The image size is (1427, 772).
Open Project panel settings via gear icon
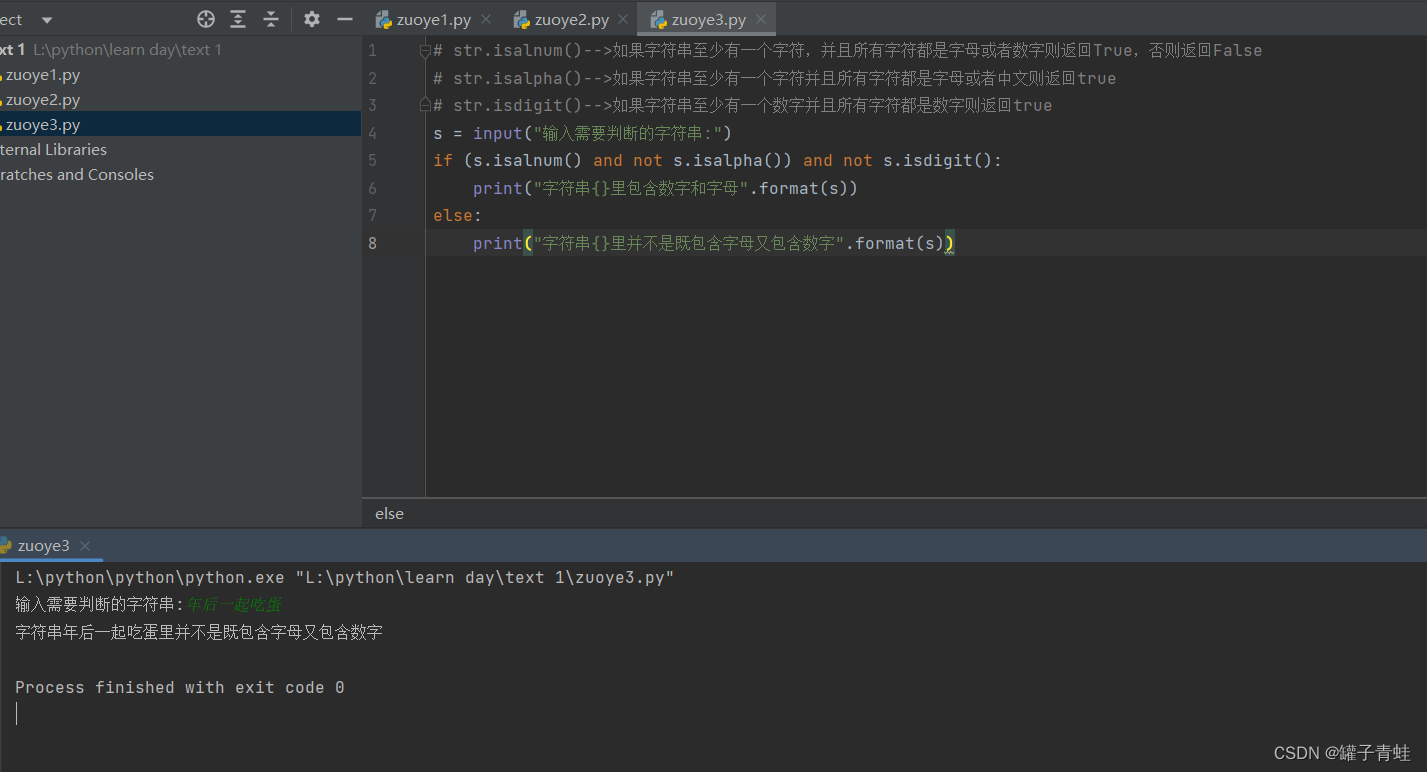(311, 19)
